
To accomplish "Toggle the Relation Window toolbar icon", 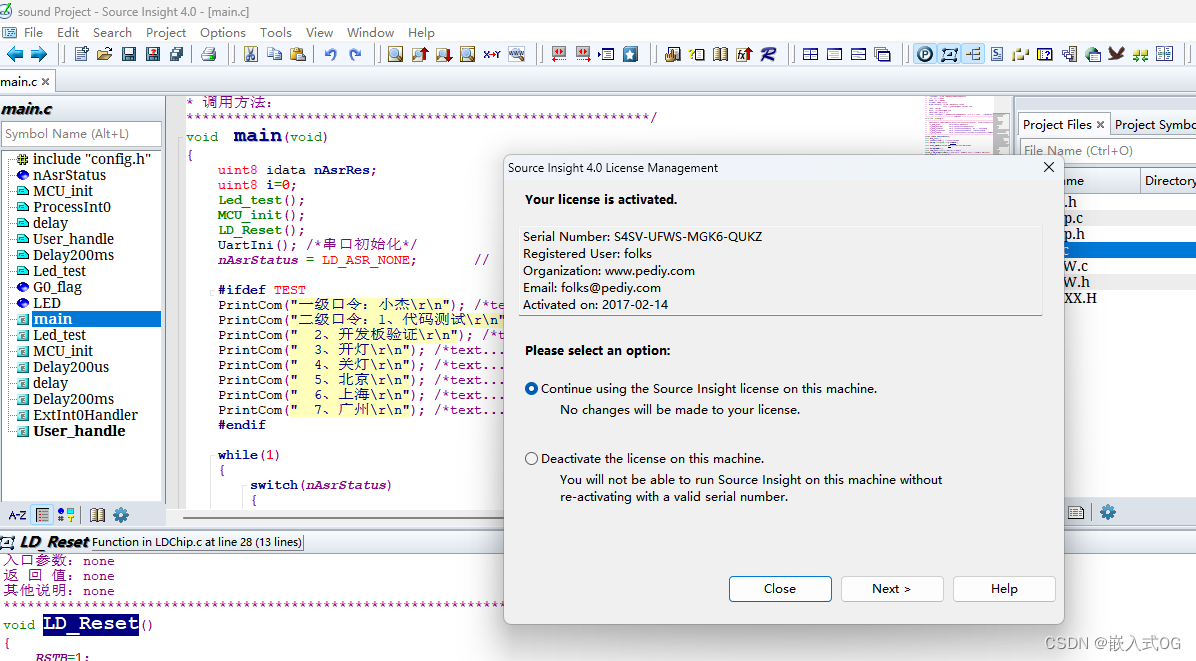I will click(x=949, y=54).
